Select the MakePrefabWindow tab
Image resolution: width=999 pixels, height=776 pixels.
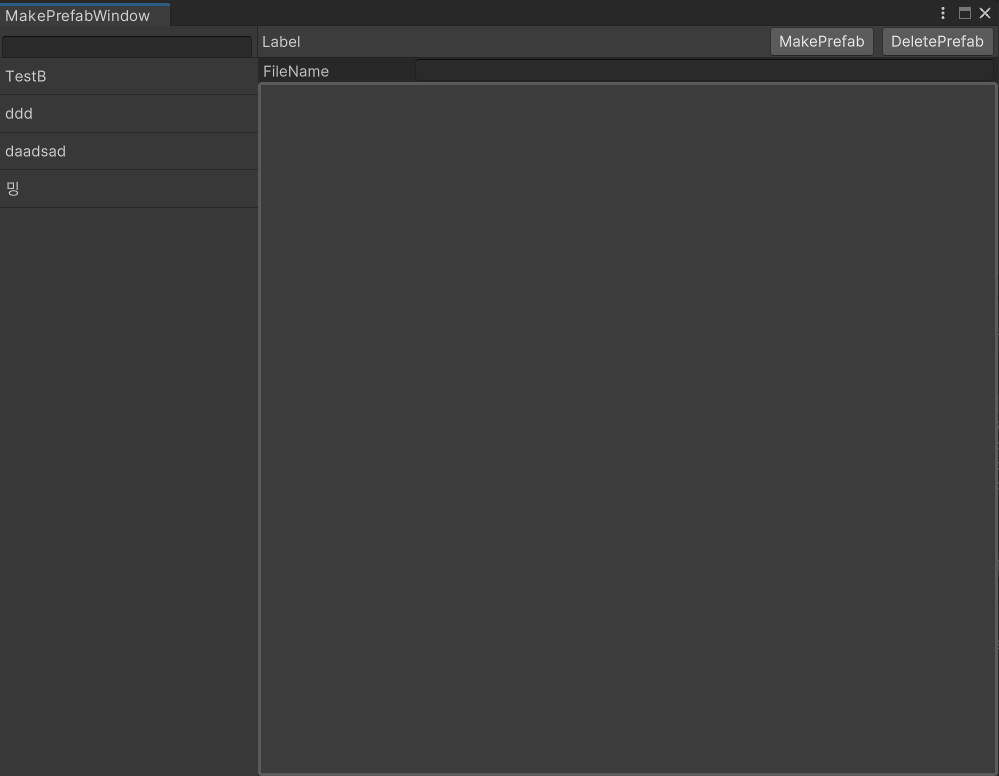coord(85,15)
